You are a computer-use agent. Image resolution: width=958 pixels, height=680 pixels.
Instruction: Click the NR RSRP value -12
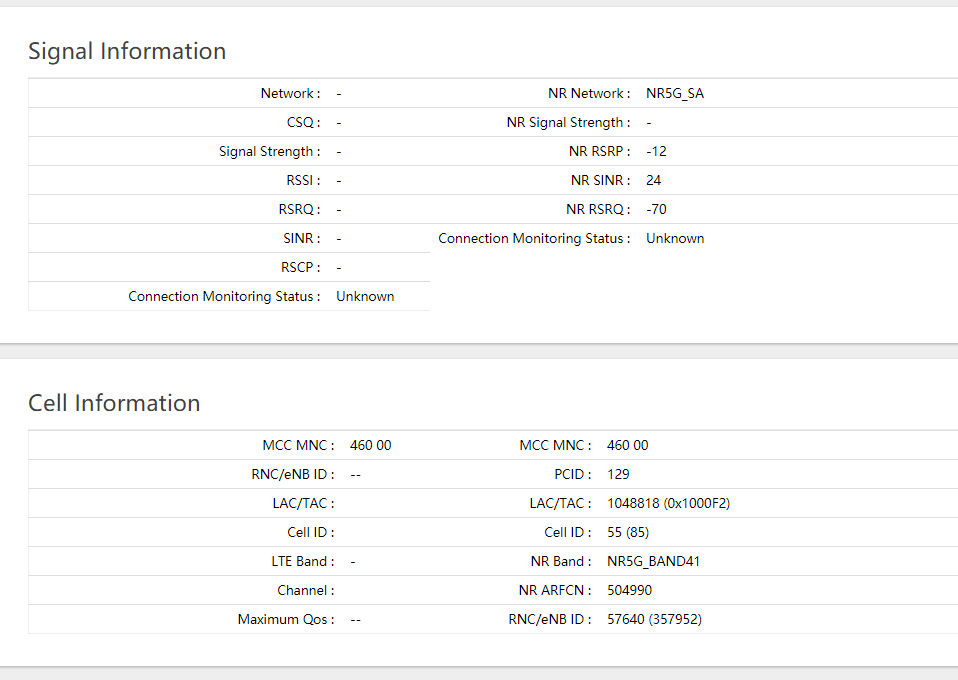point(656,152)
